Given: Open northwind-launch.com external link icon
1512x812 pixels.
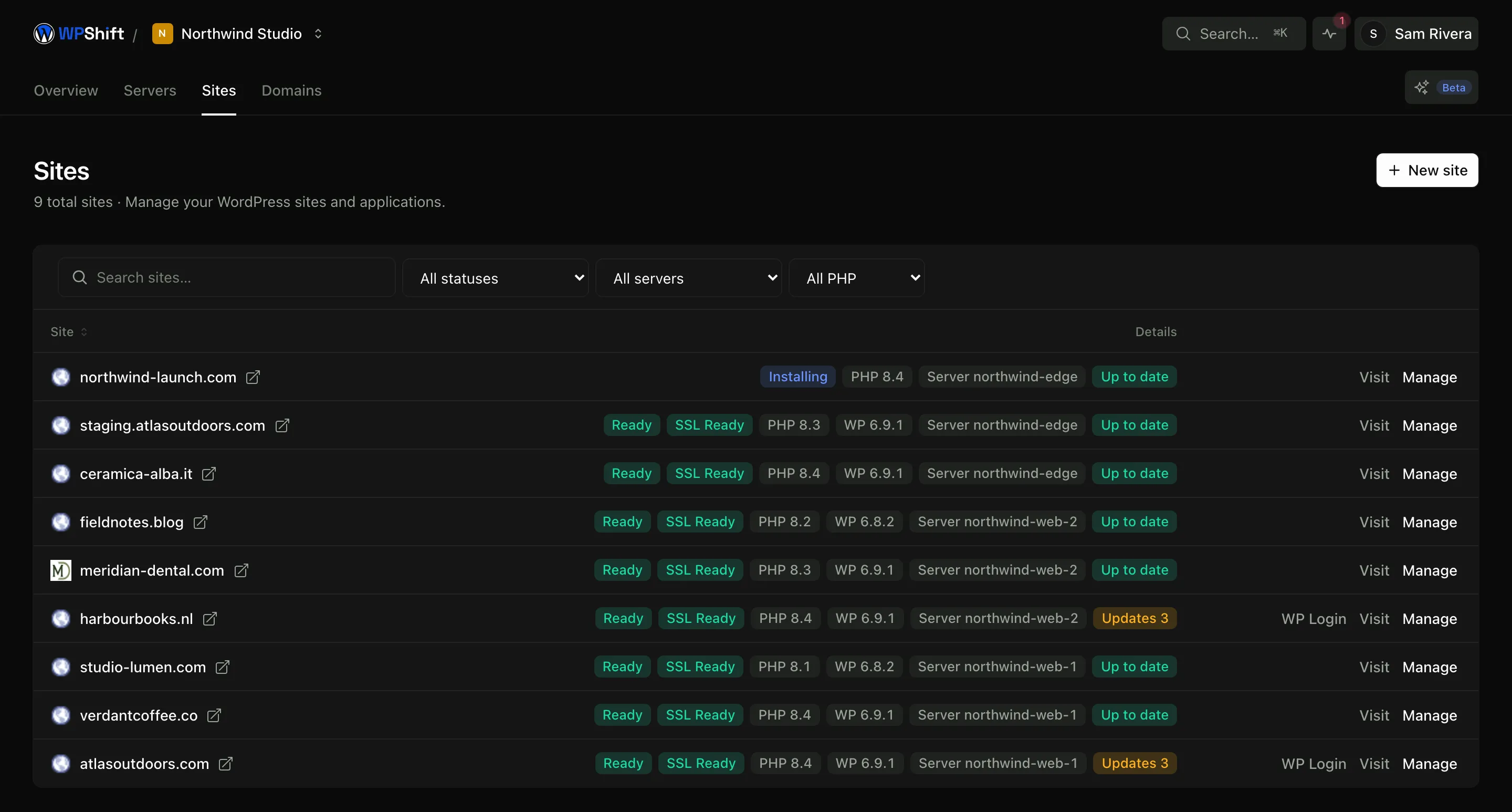Looking at the screenshot, I should [253, 377].
